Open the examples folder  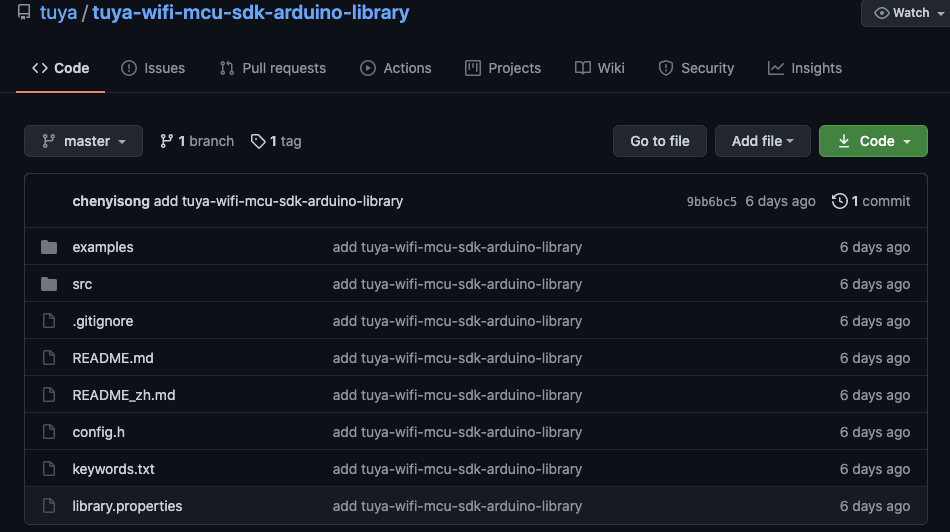tap(103, 247)
